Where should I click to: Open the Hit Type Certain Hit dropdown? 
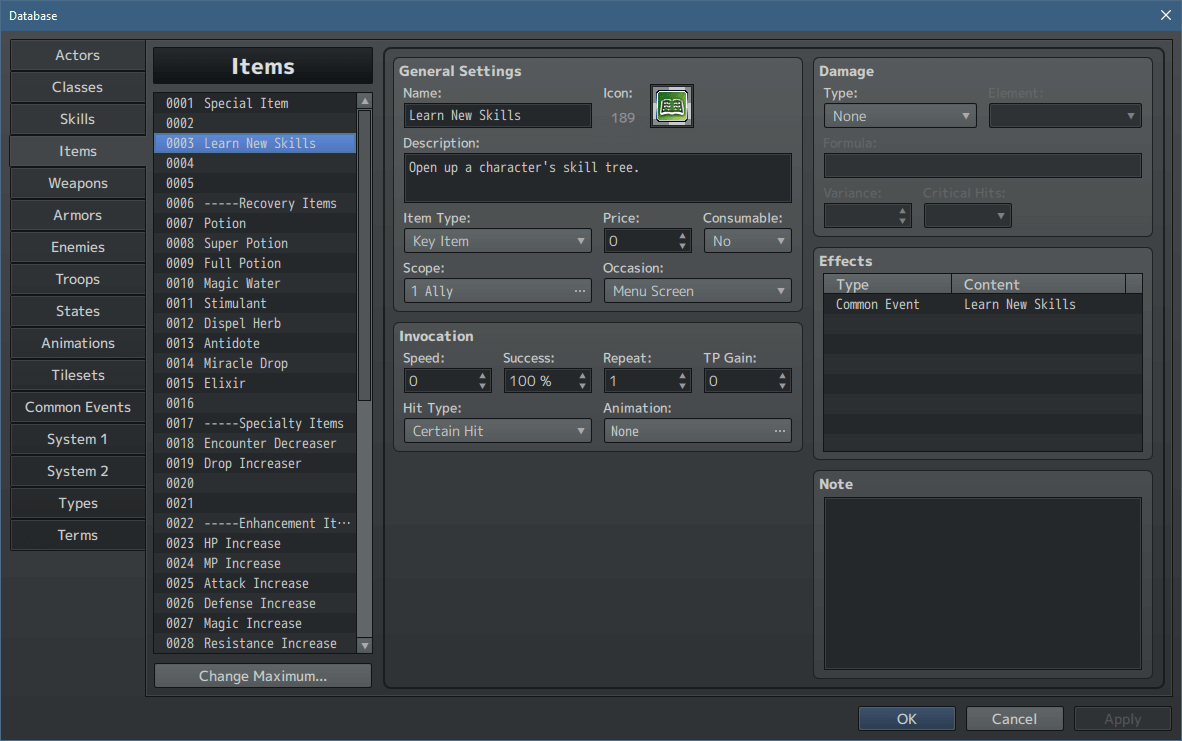tap(498, 431)
